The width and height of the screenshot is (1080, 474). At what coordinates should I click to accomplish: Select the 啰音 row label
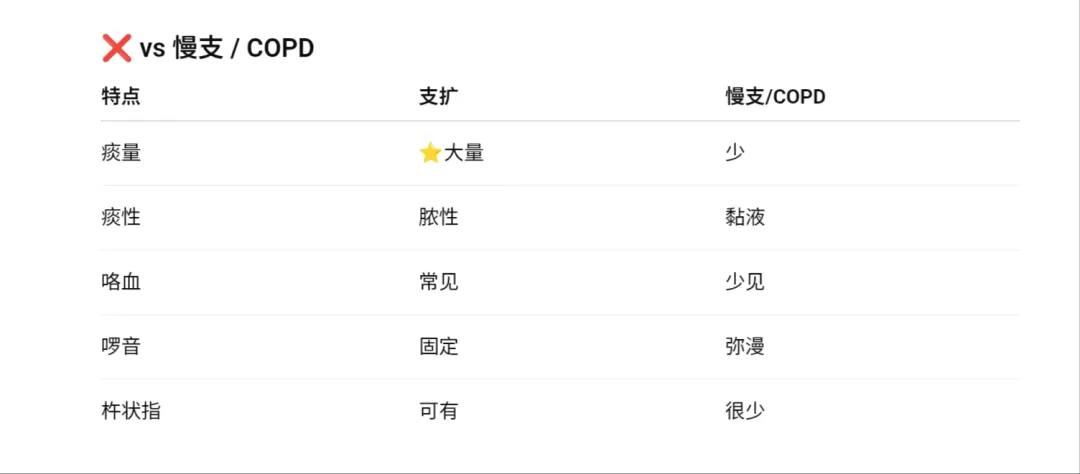click(x=121, y=347)
